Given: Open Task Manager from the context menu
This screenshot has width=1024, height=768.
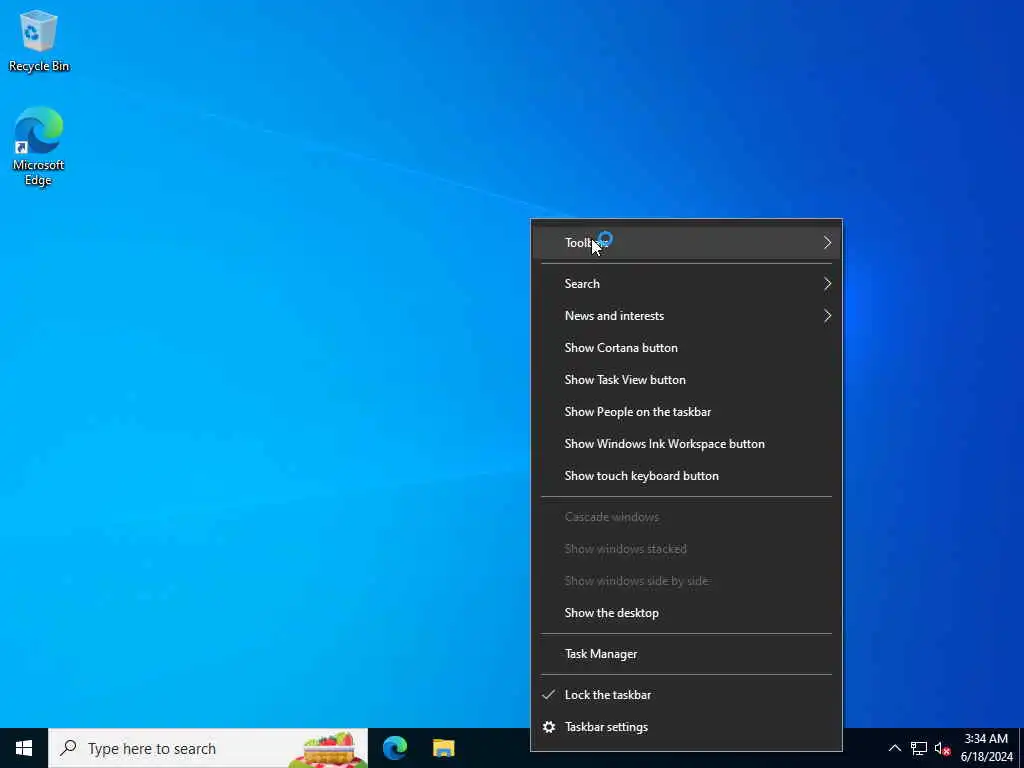Looking at the screenshot, I should 686,654.
